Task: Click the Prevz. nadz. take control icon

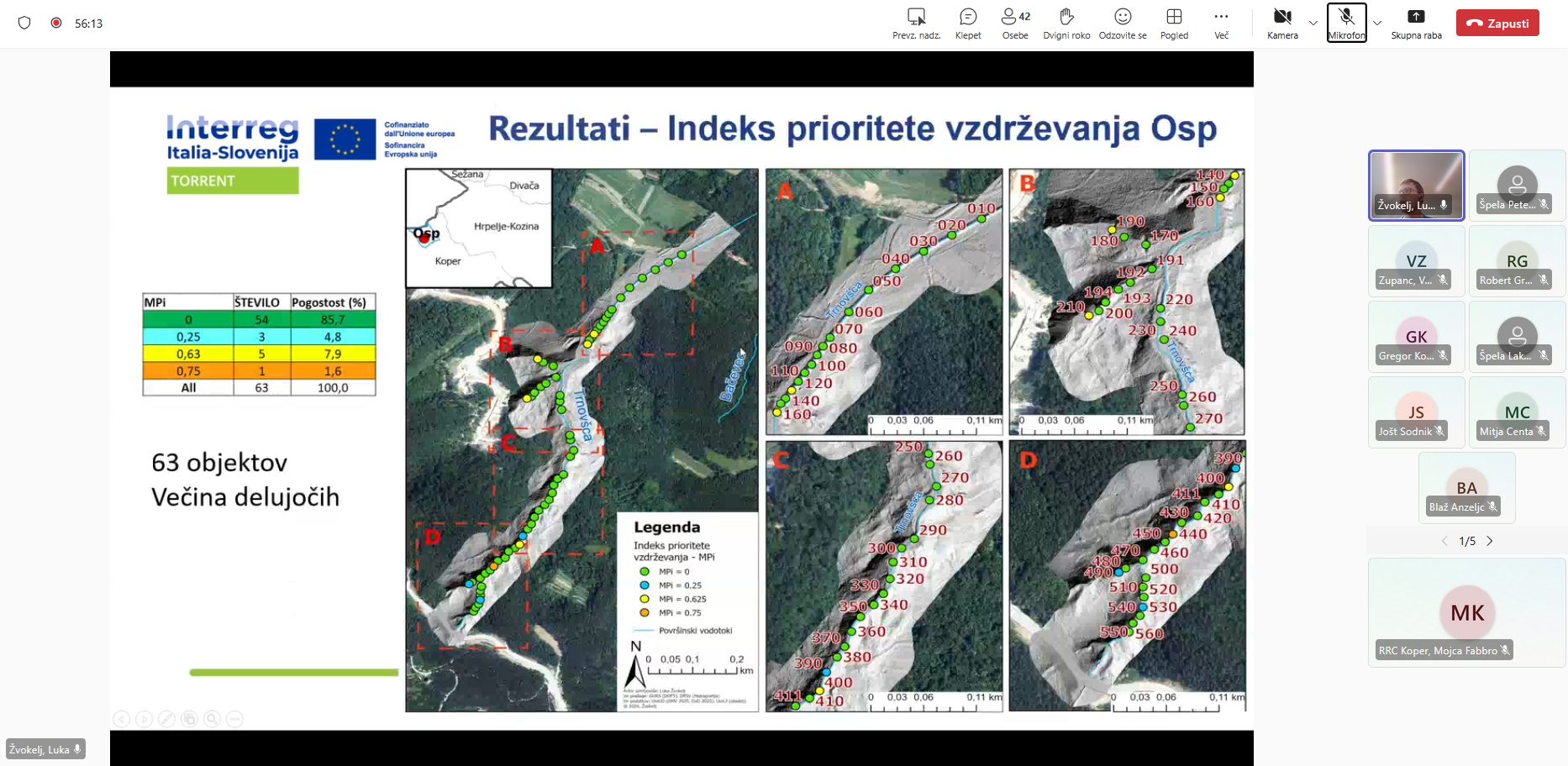Action: (x=916, y=17)
